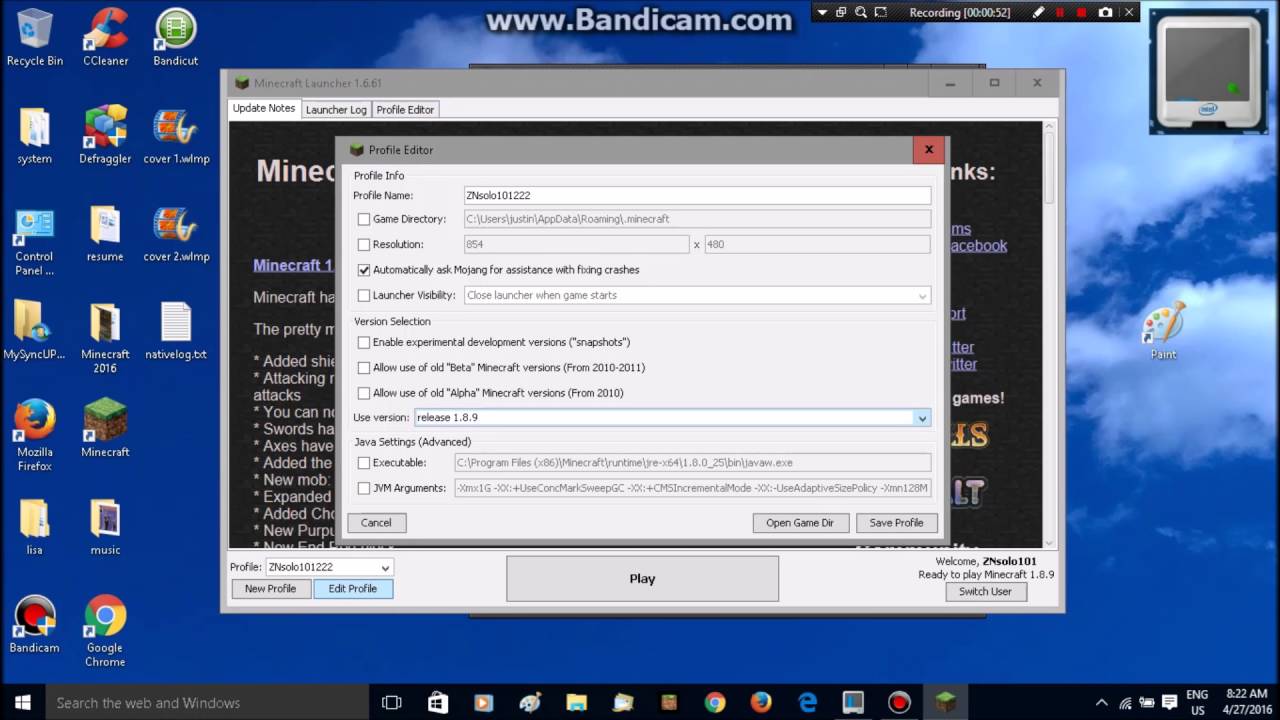This screenshot has height=720, width=1280.
Task: Allow old Beta Minecraft versions checkbox
Action: pos(364,368)
